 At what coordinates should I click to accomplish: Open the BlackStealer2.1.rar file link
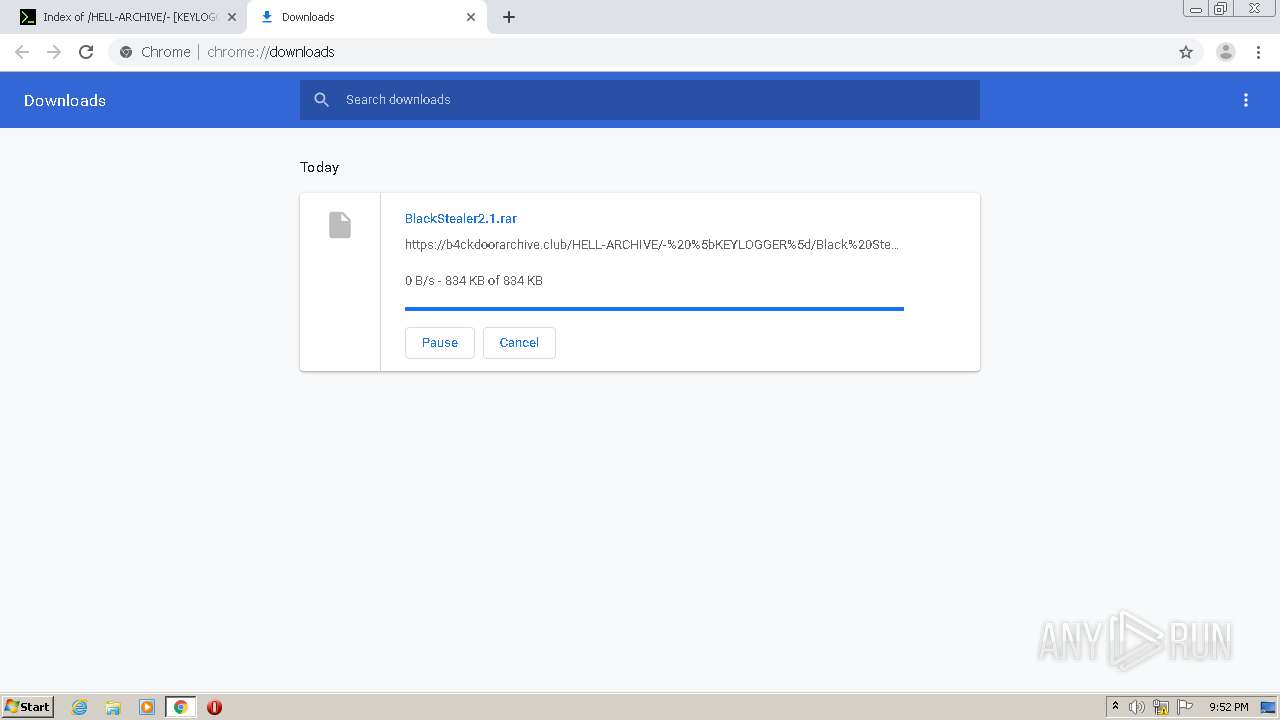tap(461, 218)
